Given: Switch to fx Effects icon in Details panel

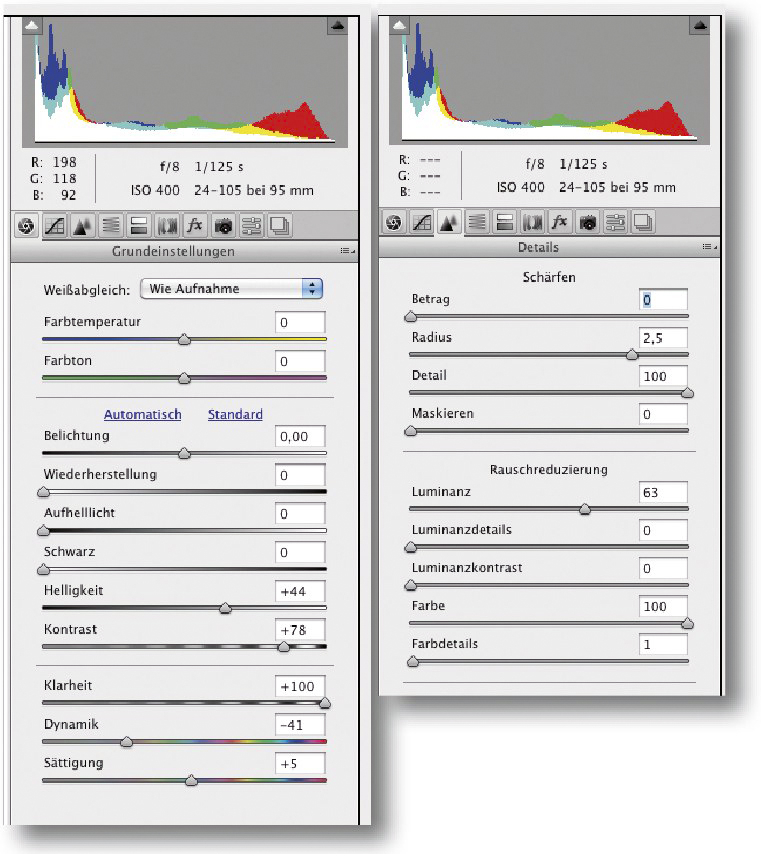Looking at the screenshot, I should coord(560,222).
